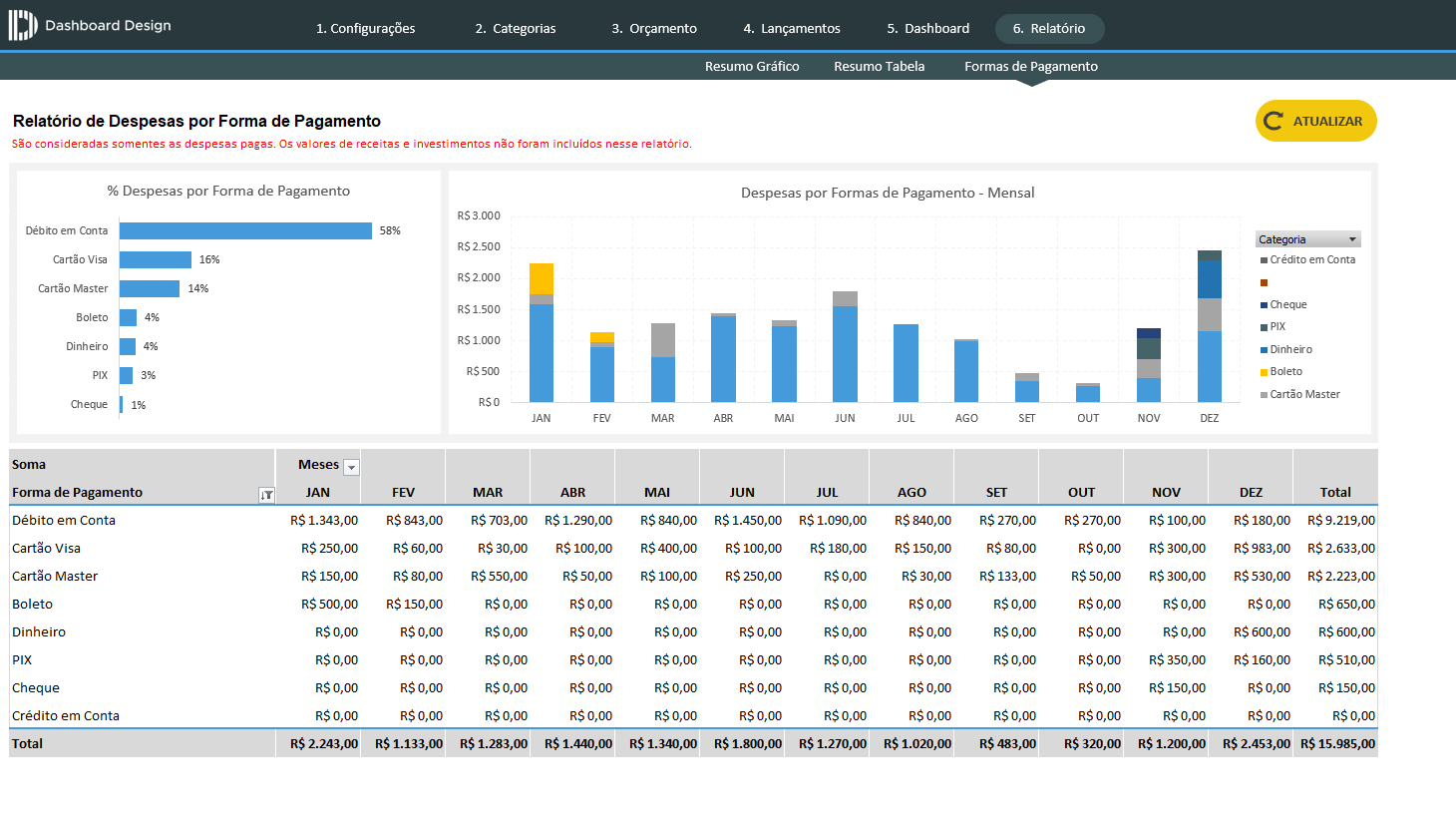Screen dimensions: 1456x833
Task: Open the Forma de Pagamento sort-filter icon
Action: [x=266, y=495]
